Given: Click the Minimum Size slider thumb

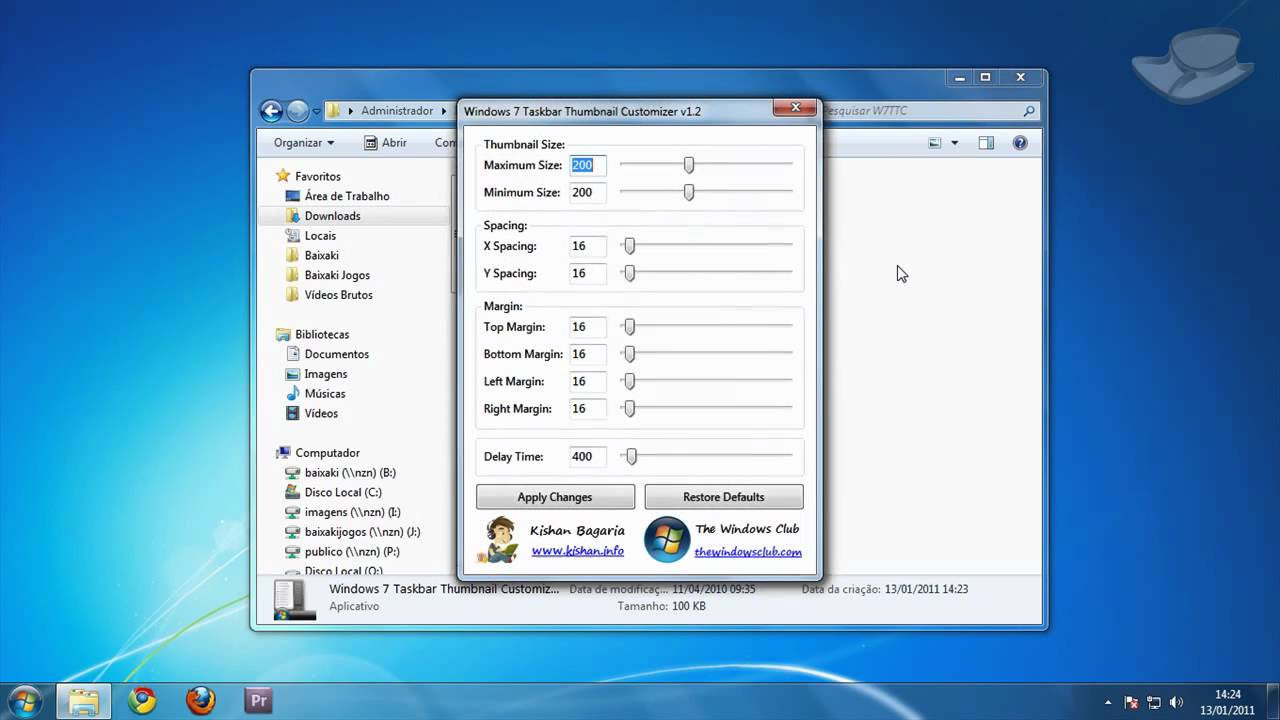Looking at the screenshot, I should click(689, 192).
